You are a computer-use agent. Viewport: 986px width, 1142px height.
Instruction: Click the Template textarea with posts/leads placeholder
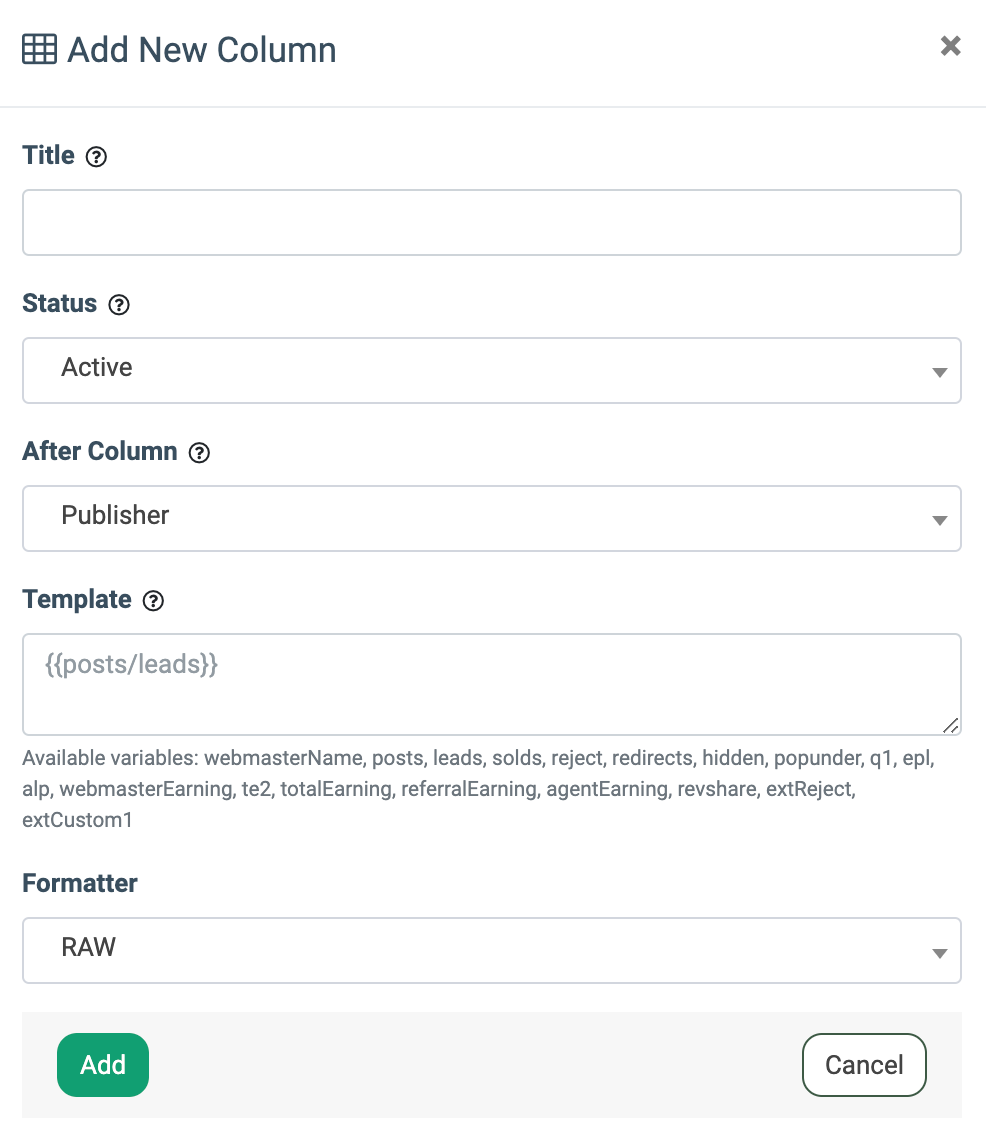coord(492,684)
